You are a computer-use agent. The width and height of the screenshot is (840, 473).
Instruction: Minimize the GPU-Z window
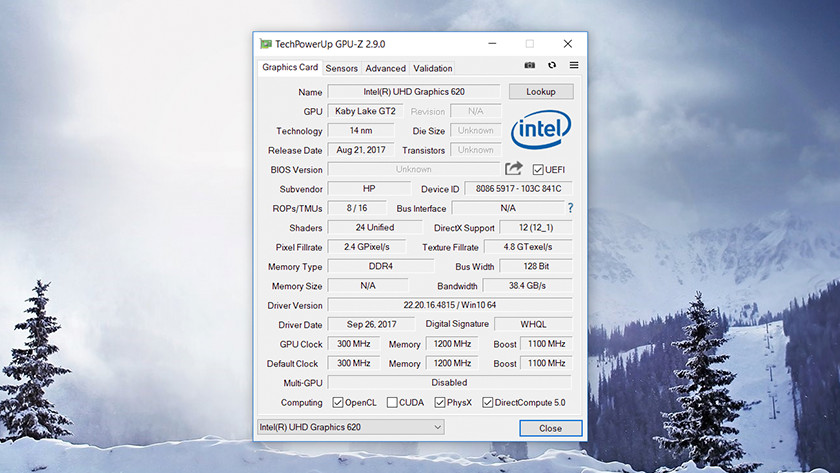492,44
